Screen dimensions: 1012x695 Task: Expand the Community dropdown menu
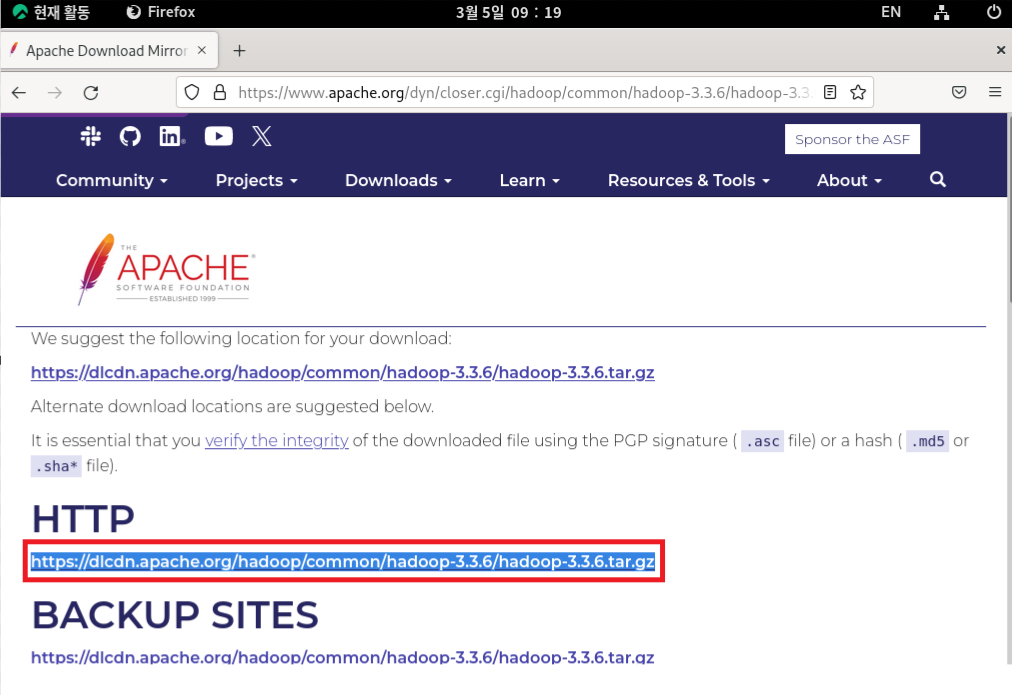tap(112, 180)
